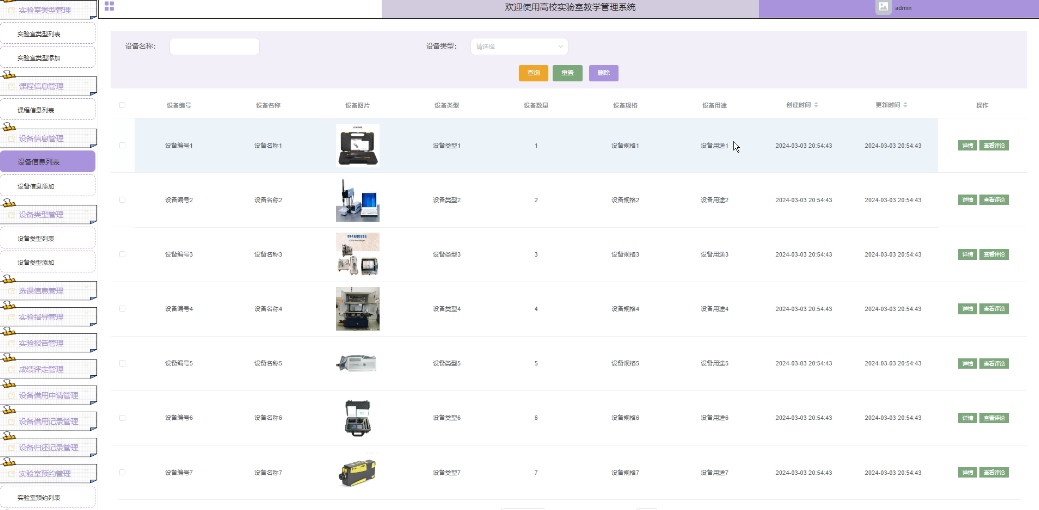Screen dimensions: 1039x510
Task: Expand the 设备归还记录管理 sidebar menu
Action: 48,448
